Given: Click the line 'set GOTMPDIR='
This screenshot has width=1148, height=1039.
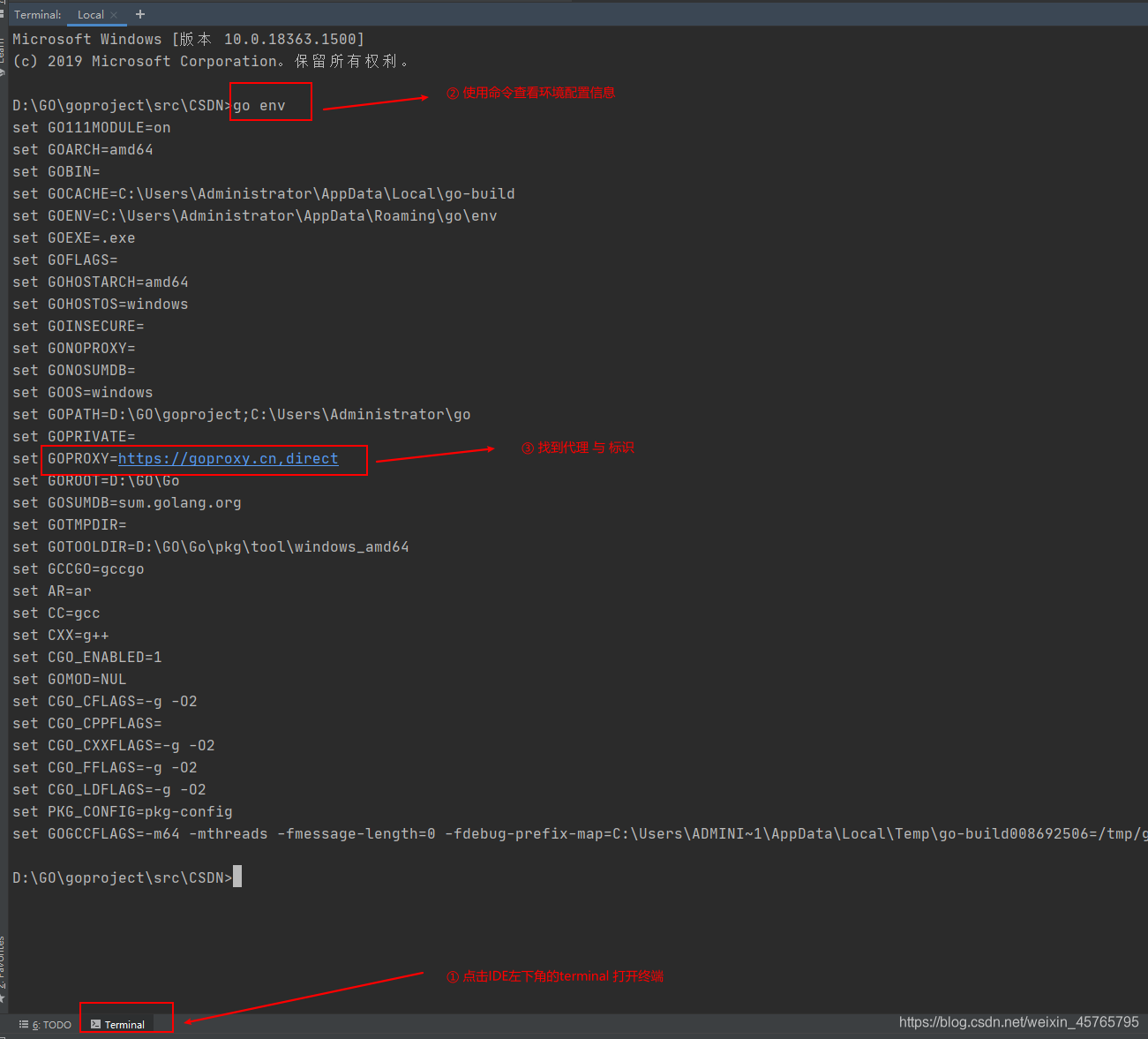Looking at the screenshot, I should tap(70, 524).
